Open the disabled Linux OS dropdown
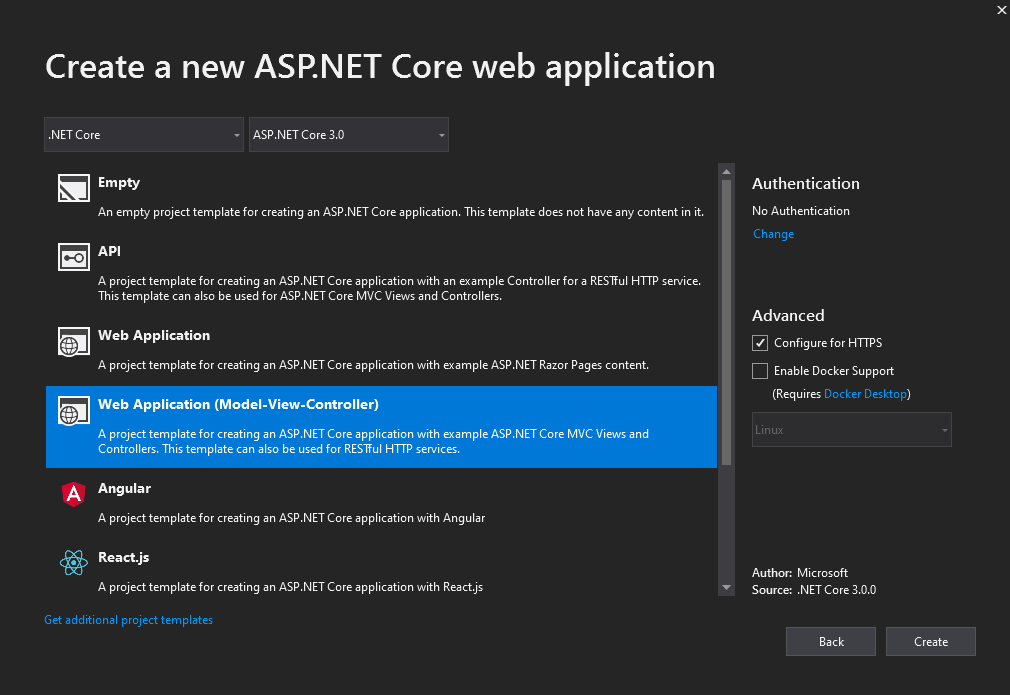Screen dimensions: 1010x695 [x=852, y=430]
